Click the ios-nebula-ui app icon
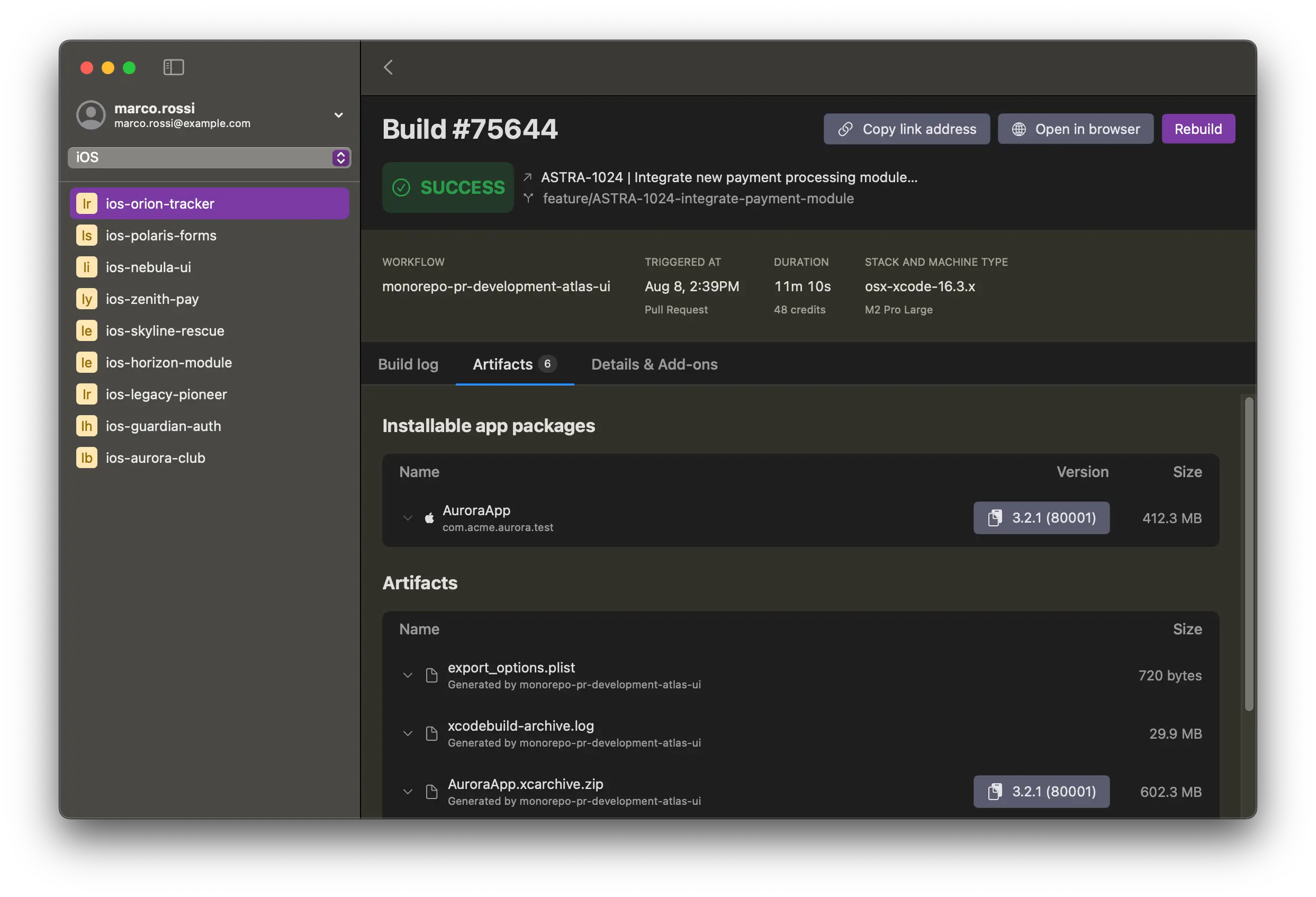The height and width of the screenshot is (897, 1316). pos(87,267)
